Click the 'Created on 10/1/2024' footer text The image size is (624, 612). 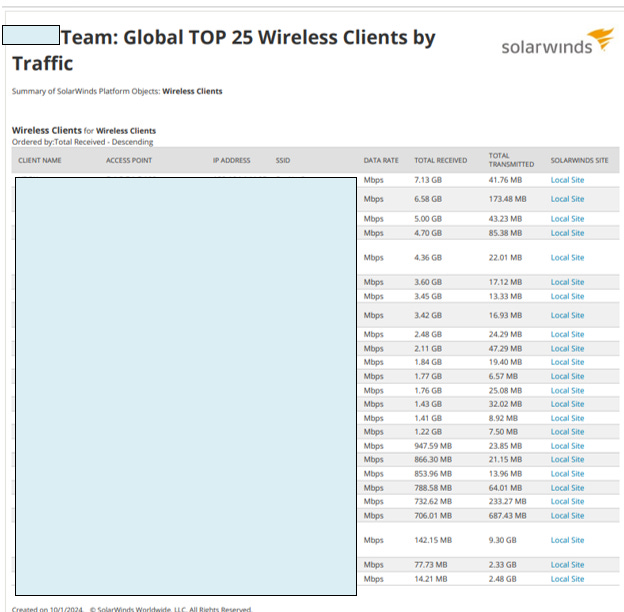tap(47, 609)
